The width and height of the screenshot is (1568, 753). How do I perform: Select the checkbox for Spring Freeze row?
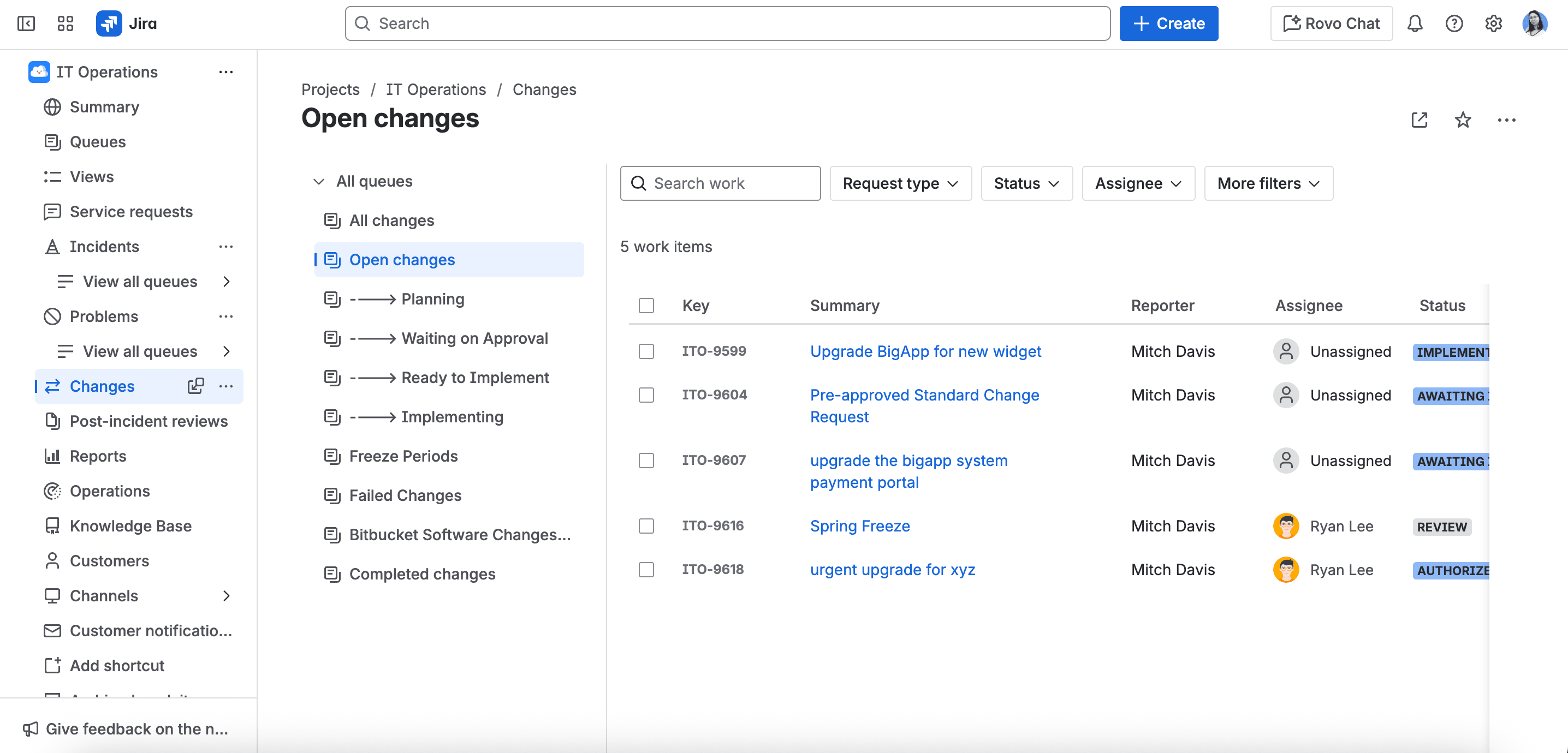point(646,526)
